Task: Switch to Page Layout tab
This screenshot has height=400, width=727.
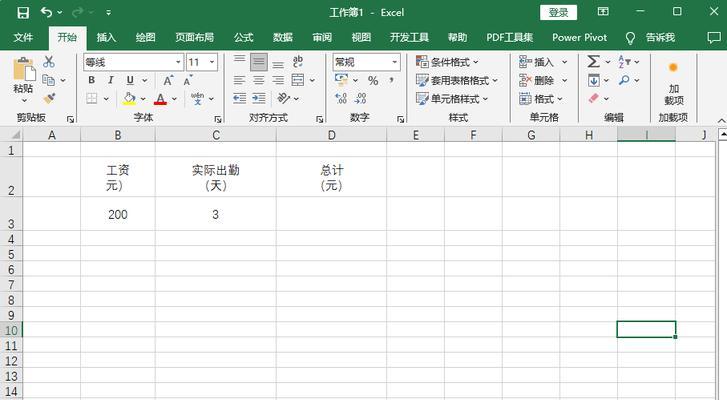Action: [194, 38]
